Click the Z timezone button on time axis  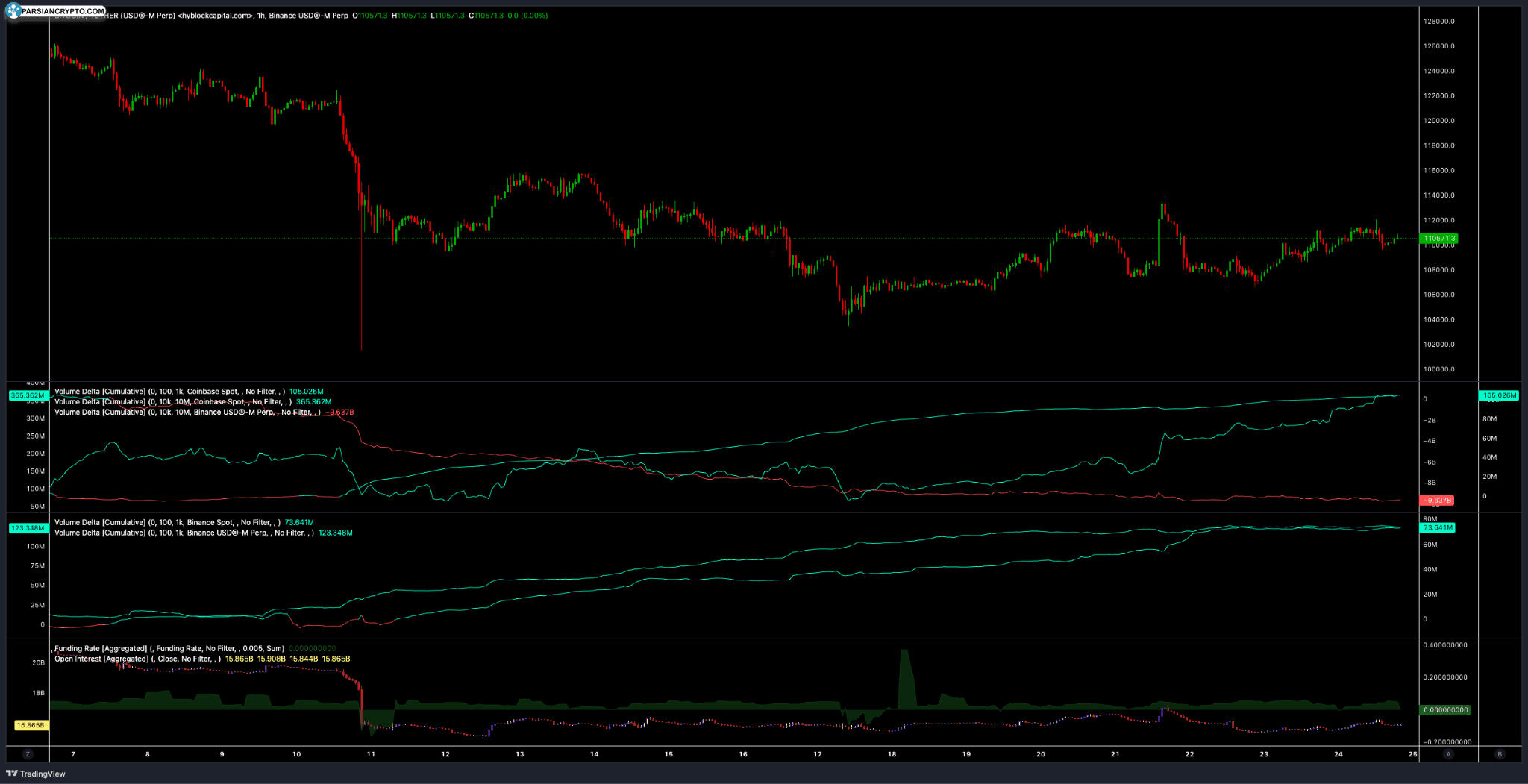coord(28,754)
